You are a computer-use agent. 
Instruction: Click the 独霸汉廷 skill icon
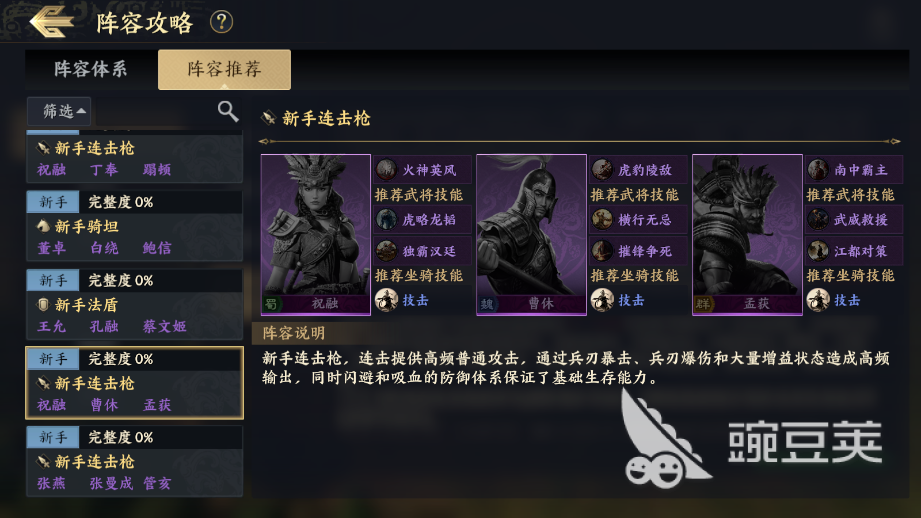click(x=386, y=251)
